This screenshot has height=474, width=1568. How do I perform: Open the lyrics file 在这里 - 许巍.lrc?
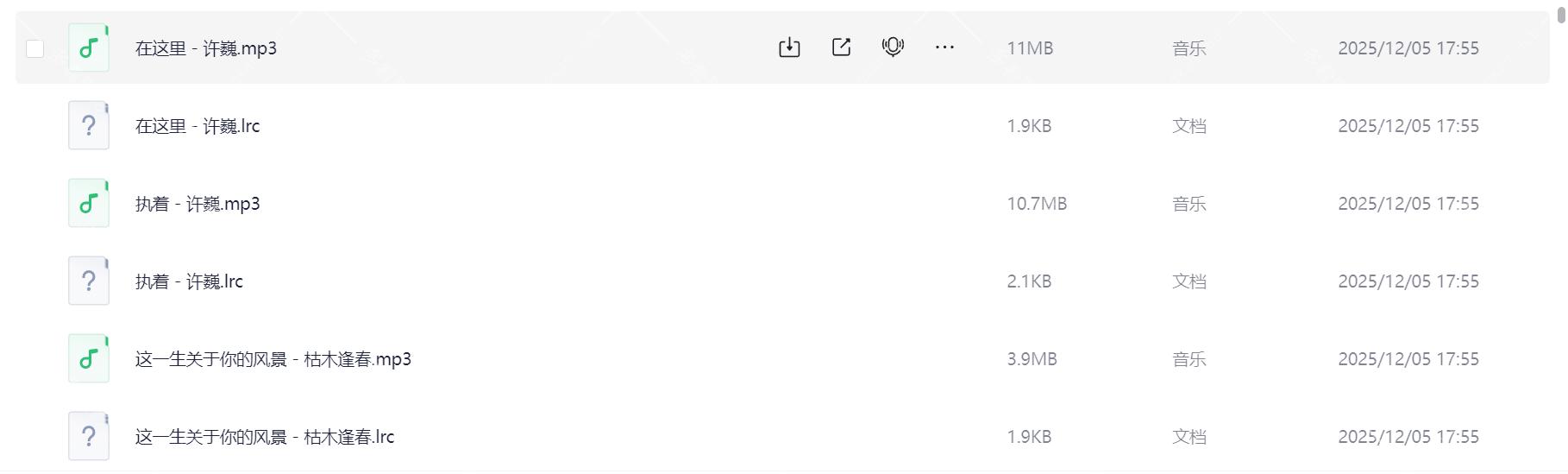198,126
